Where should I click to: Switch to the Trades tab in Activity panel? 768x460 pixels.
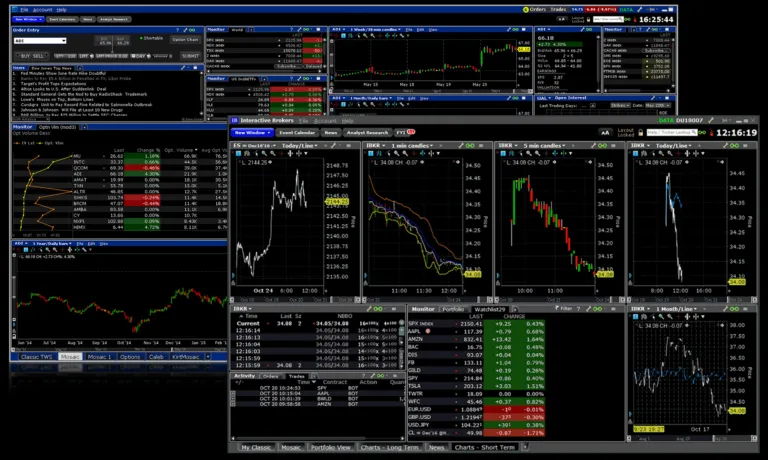pyautogui.click(x=296, y=376)
